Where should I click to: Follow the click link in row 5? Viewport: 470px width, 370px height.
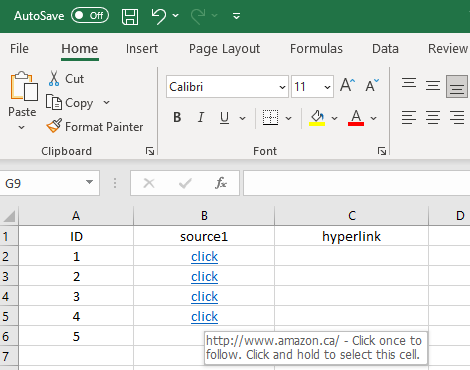204,317
